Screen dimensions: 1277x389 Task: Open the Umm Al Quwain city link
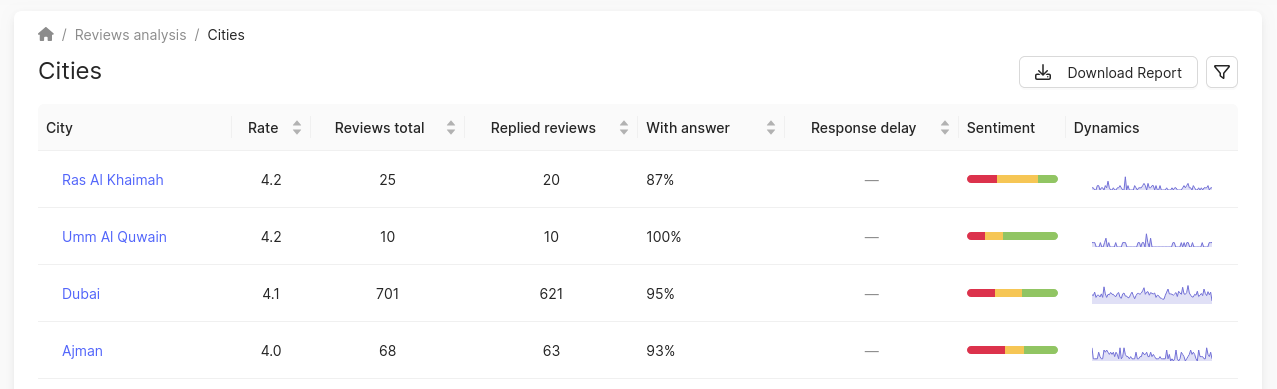click(114, 237)
